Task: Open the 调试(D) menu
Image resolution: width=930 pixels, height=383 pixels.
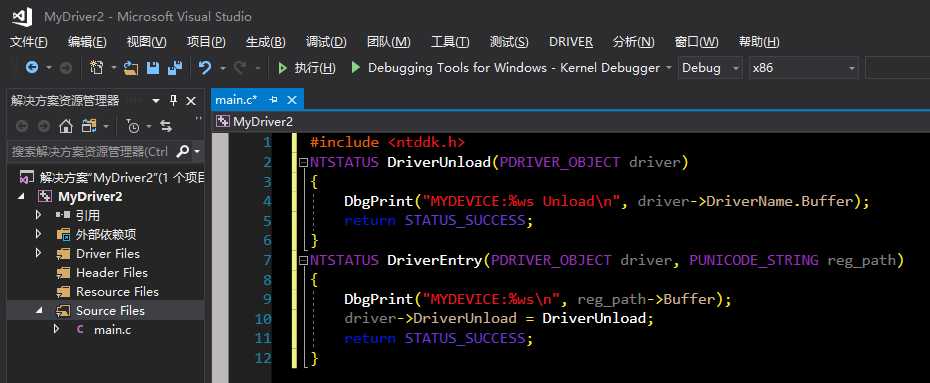Action: (x=326, y=42)
